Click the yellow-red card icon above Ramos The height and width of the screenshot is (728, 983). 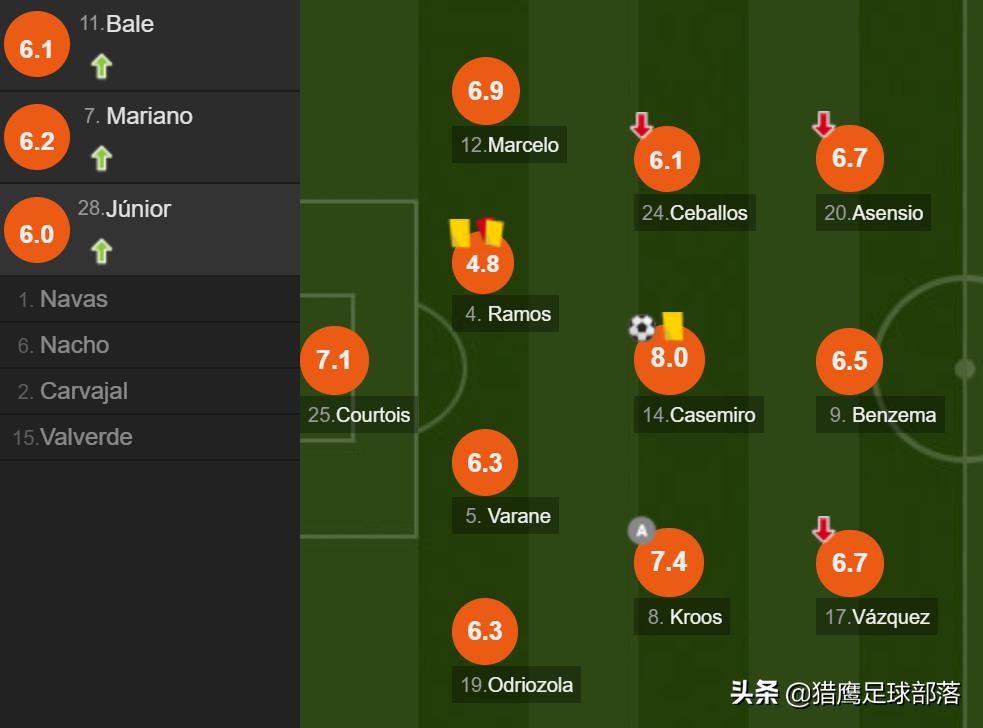[475, 232]
